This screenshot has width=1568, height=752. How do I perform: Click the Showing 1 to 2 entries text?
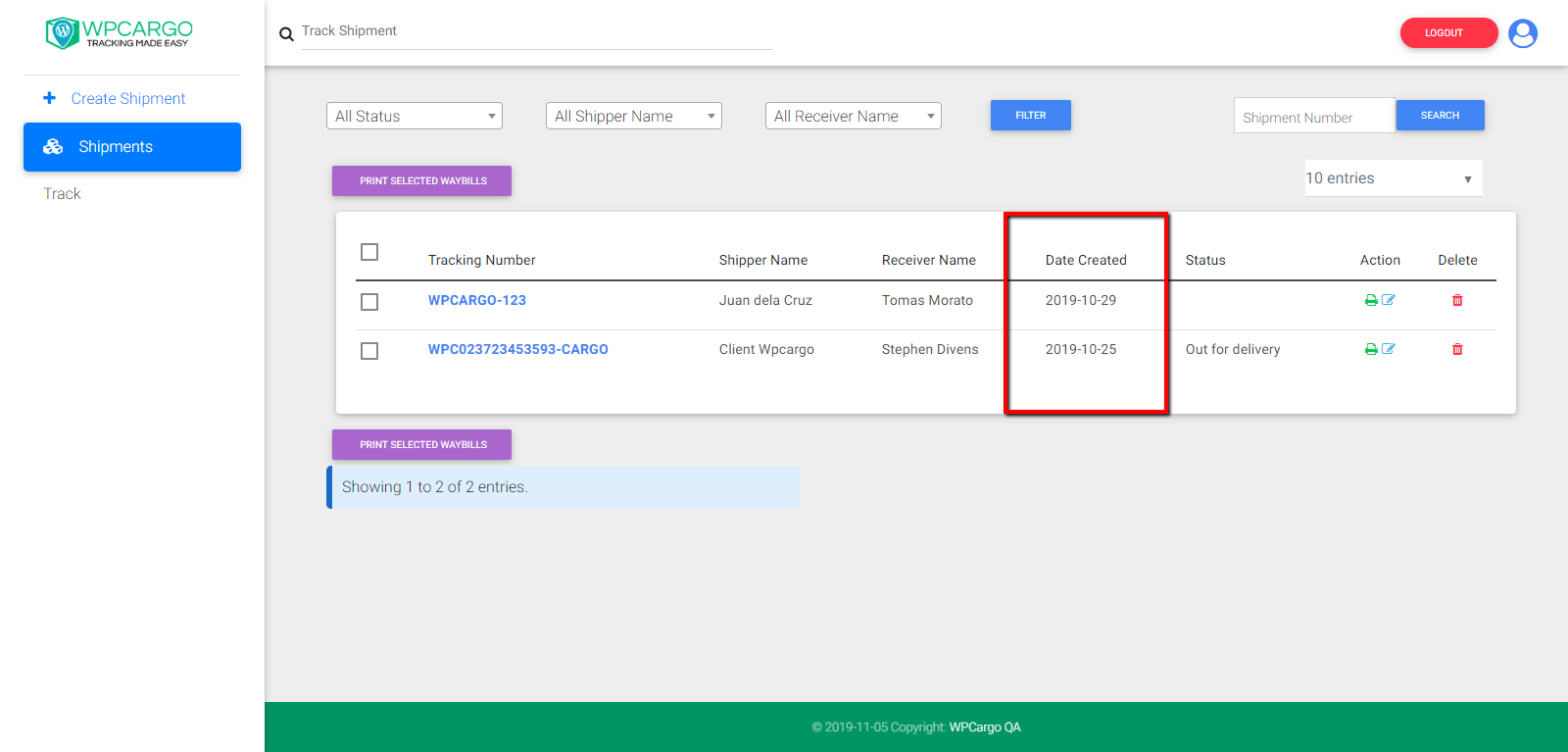click(435, 487)
